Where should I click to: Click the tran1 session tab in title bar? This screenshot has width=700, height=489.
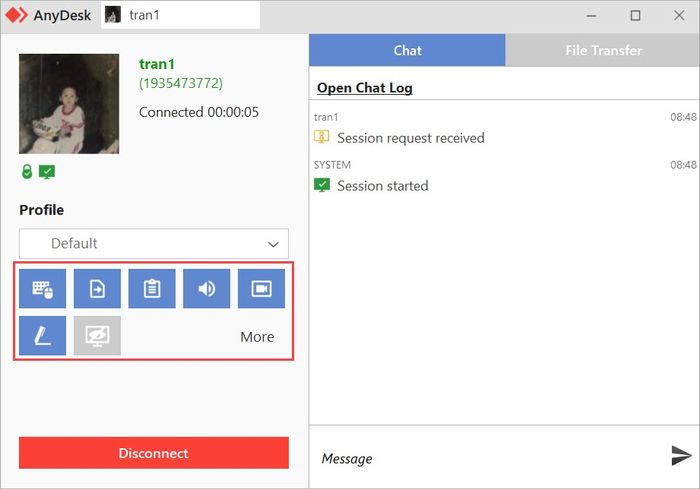[181, 15]
